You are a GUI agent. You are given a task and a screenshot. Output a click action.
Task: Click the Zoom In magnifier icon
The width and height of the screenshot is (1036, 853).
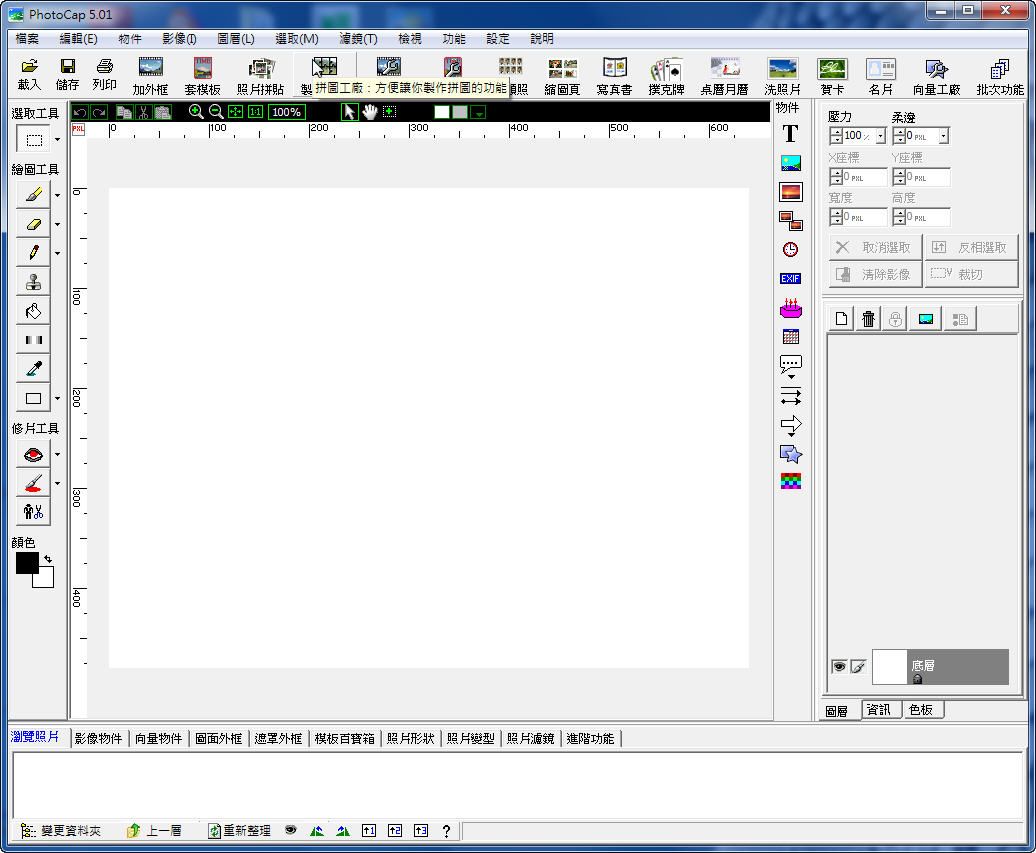click(196, 112)
